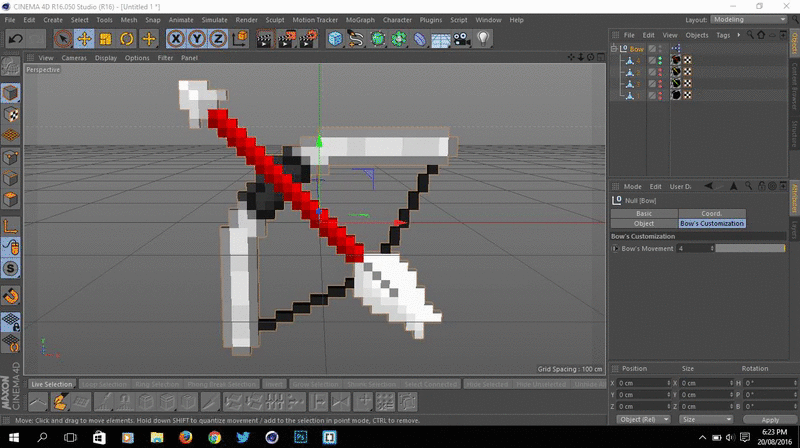Open Edit Render Settings icon
The width and height of the screenshot is (800, 448).
[x=308, y=39]
